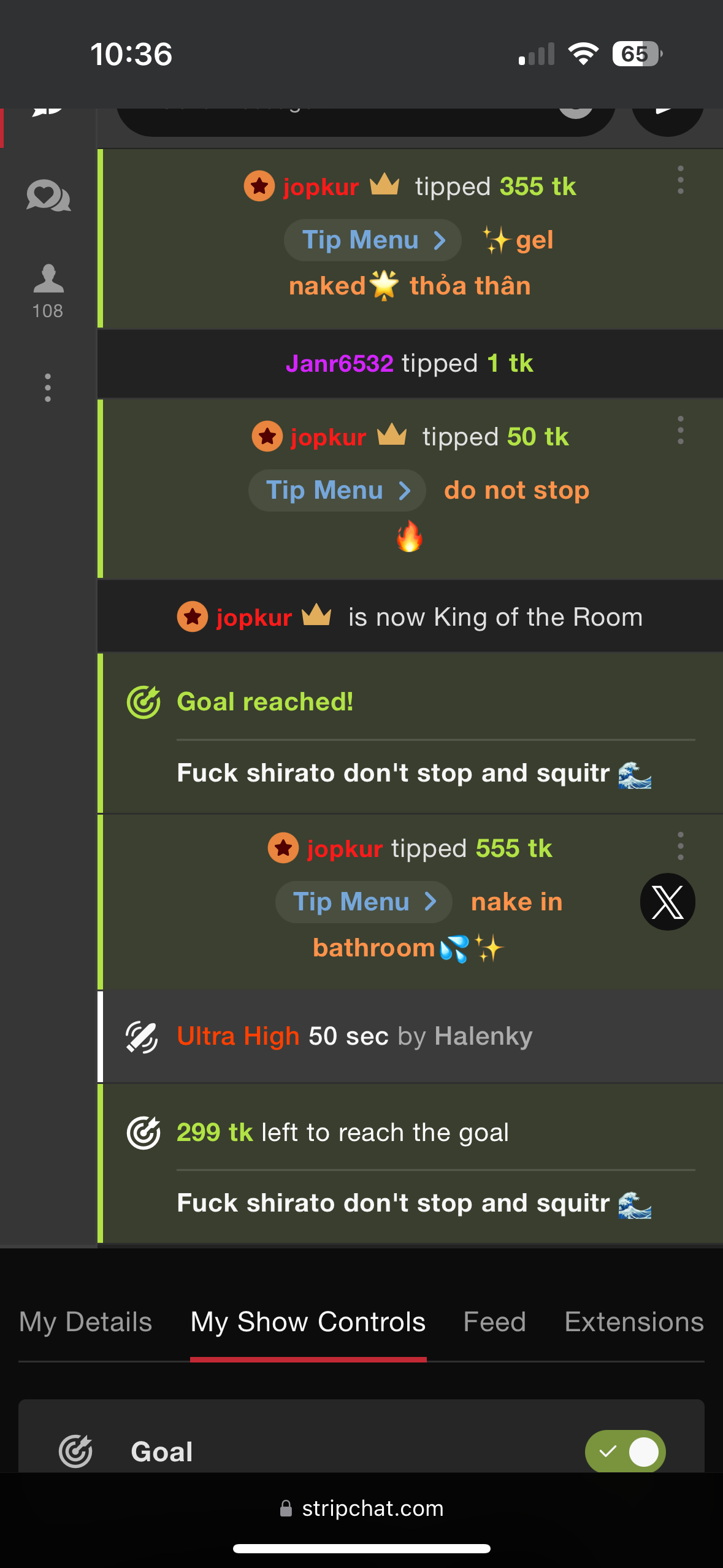Viewport: 723px width, 1568px height.
Task: Switch to My Details tab
Action: pyautogui.click(x=85, y=1321)
